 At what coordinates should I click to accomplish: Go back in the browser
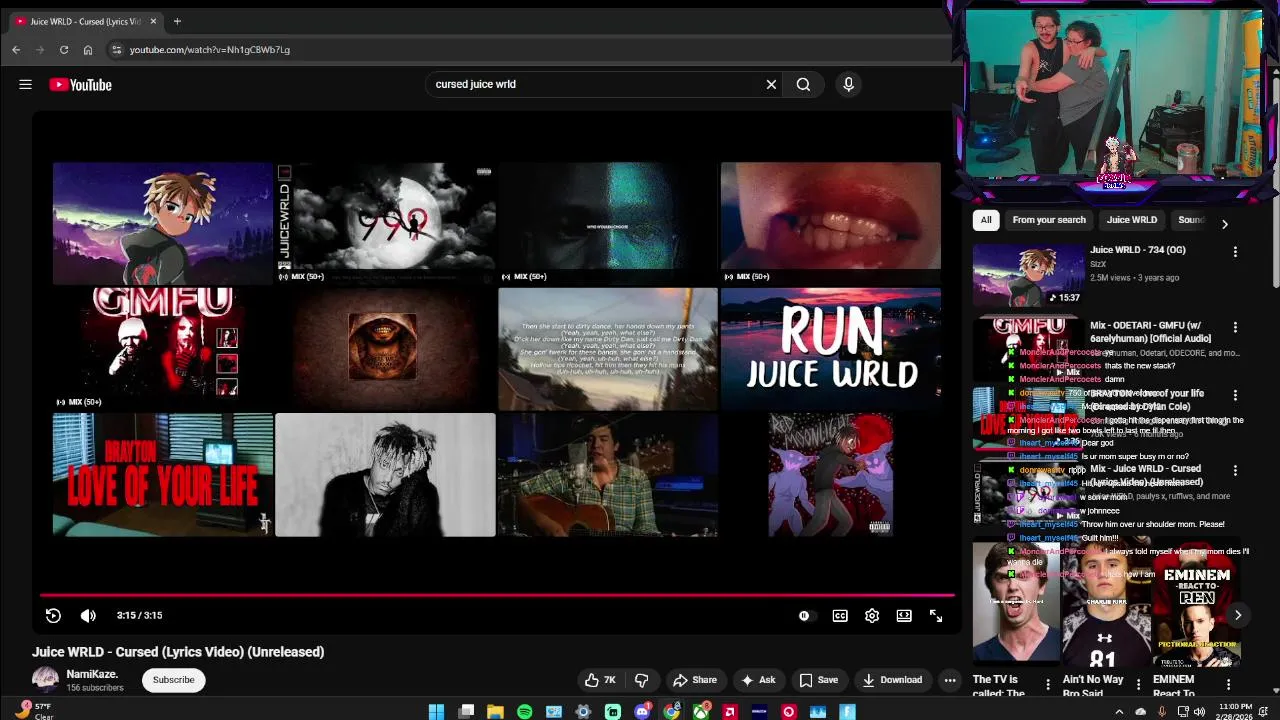click(16, 50)
